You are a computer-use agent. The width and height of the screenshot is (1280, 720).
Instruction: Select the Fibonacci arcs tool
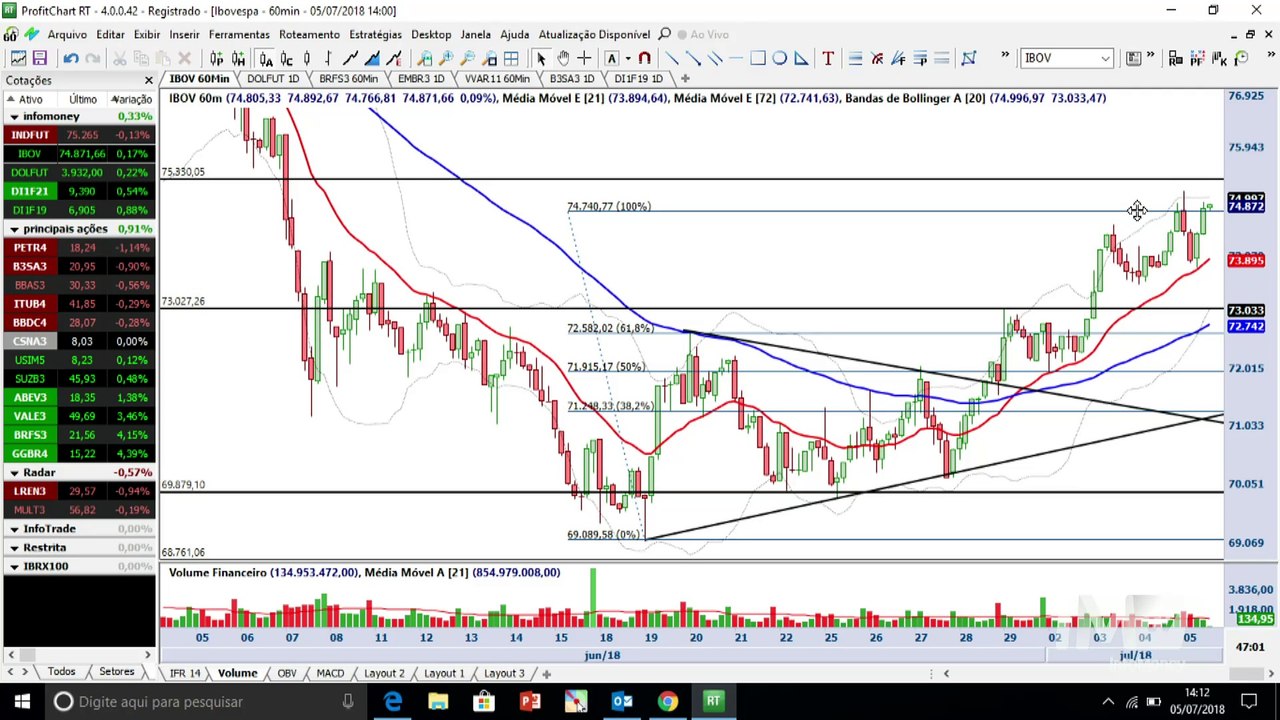[x=877, y=59]
